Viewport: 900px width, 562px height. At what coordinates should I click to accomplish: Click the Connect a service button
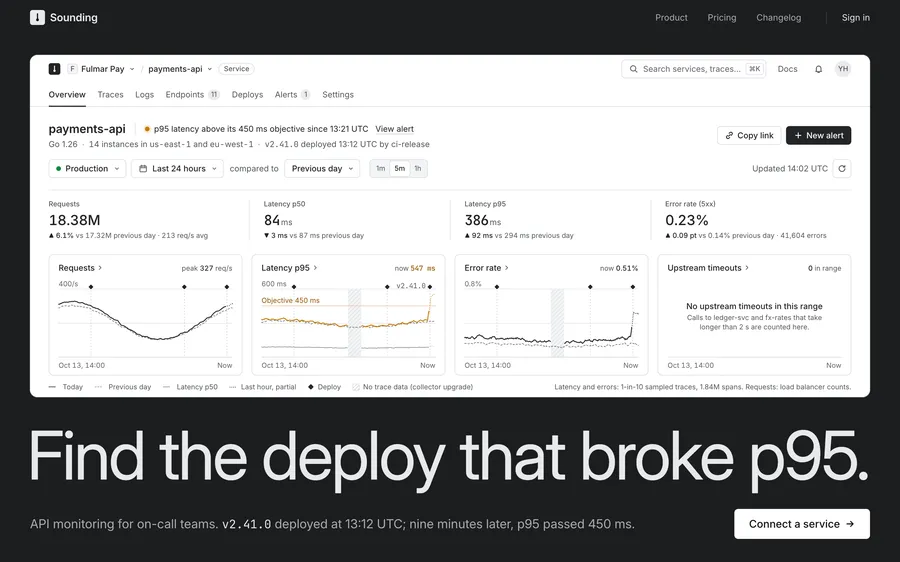pos(802,524)
